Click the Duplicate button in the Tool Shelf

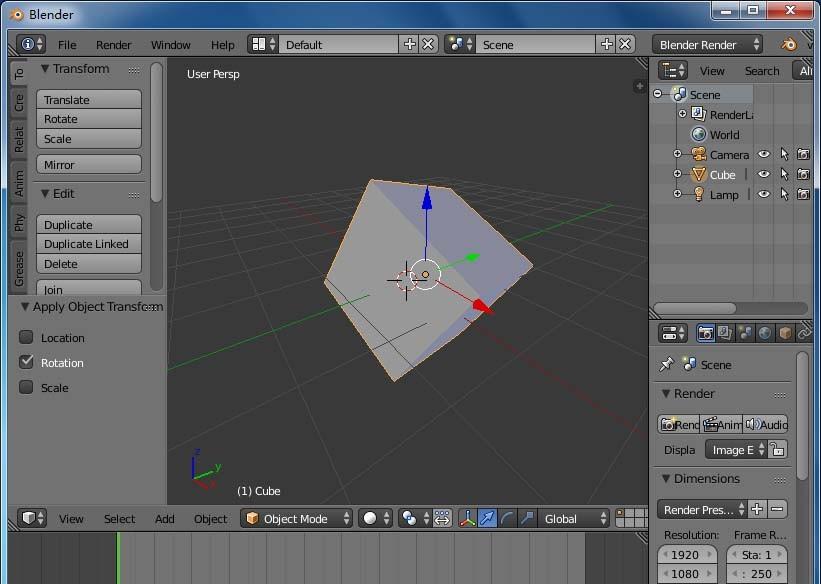pyautogui.click(x=88, y=224)
